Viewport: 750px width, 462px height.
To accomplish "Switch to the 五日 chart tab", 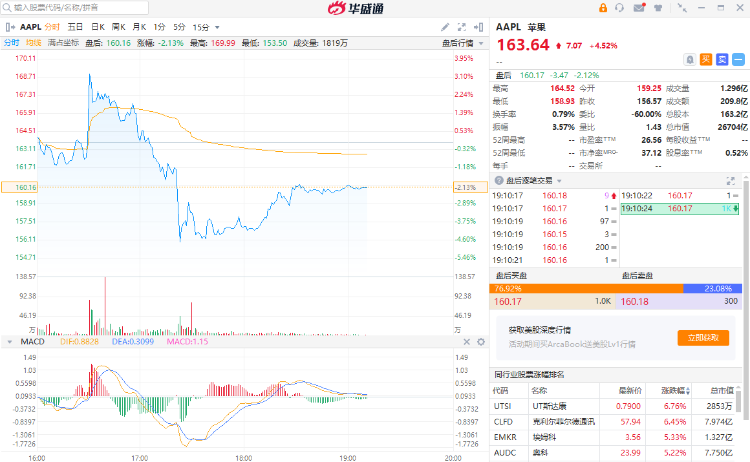I will coord(75,26).
